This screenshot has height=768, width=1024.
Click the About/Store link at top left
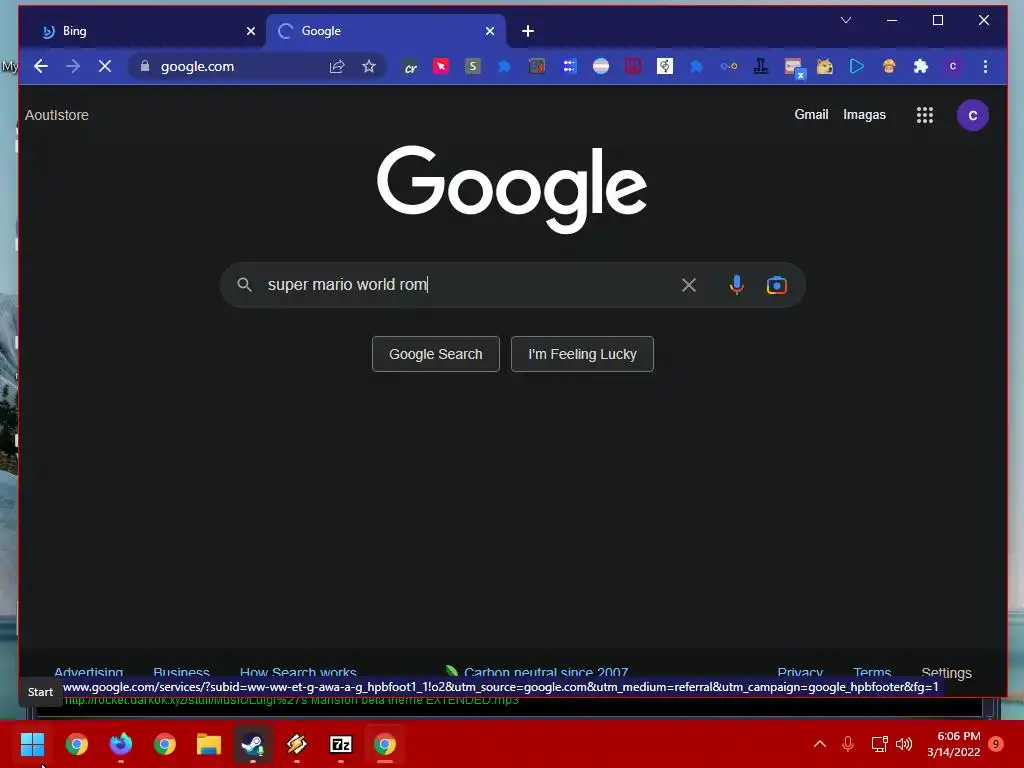pyautogui.click(x=57, y=115)
